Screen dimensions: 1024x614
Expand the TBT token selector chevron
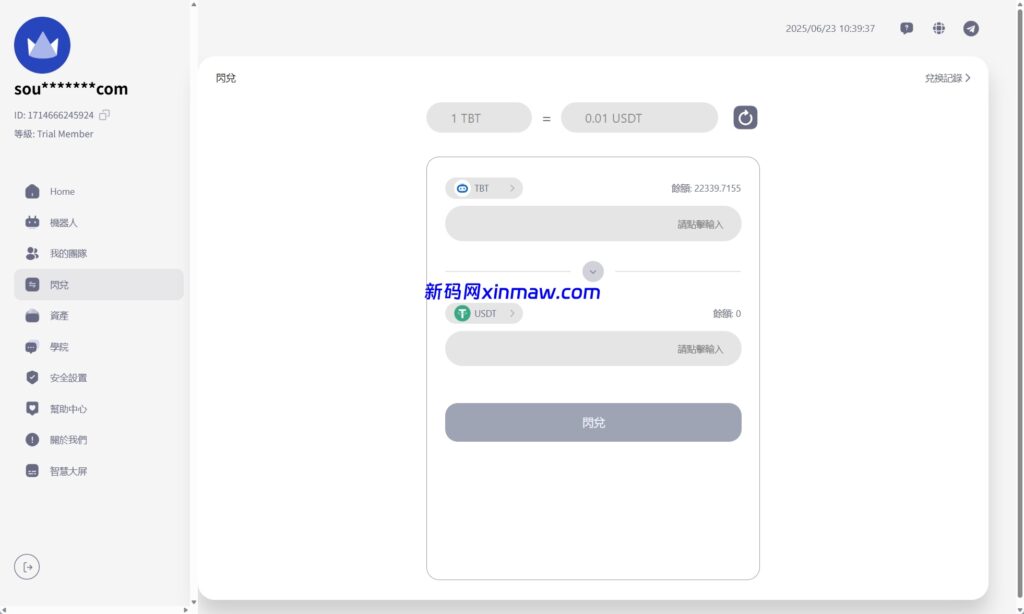(511, 187)
